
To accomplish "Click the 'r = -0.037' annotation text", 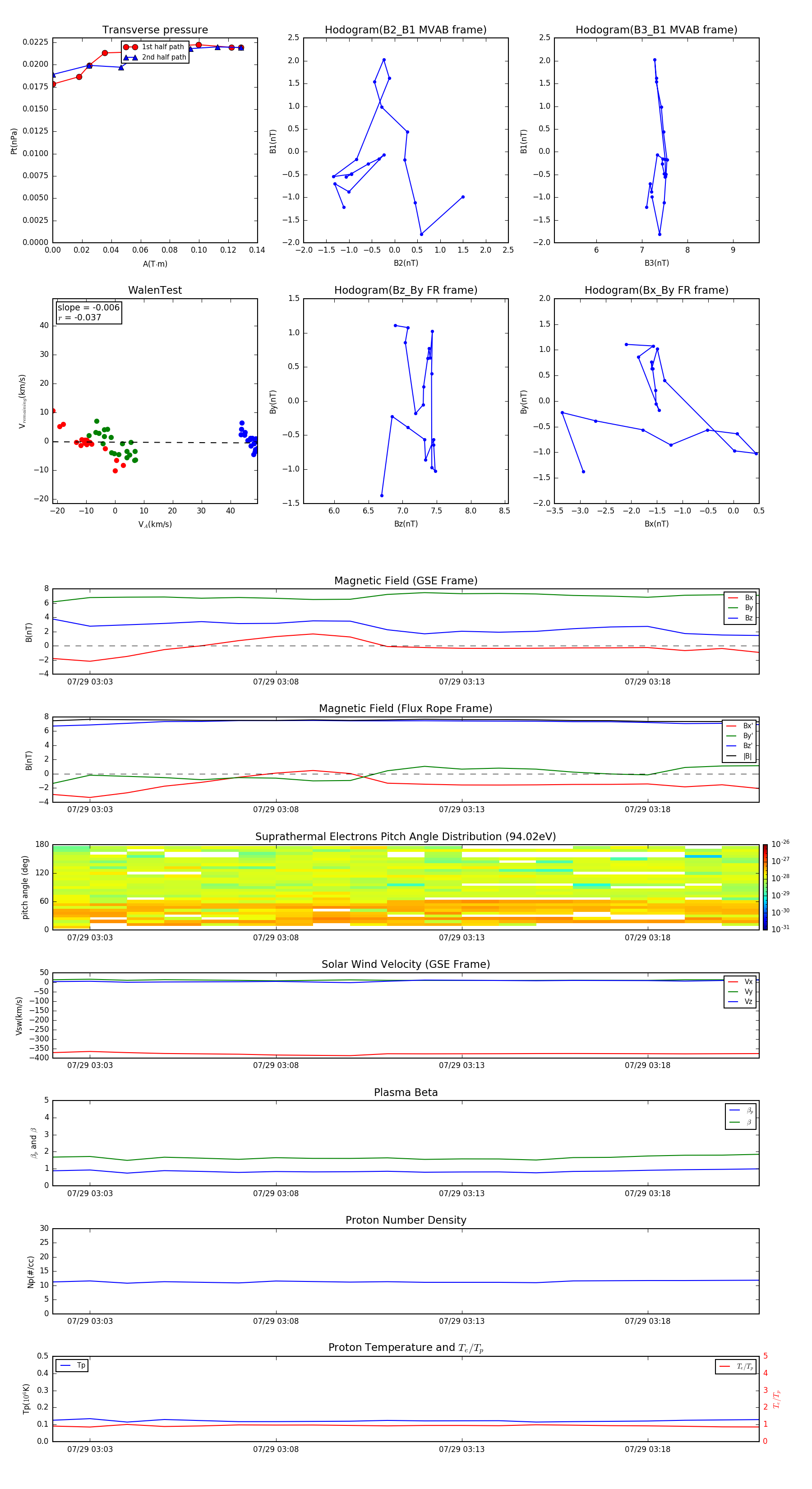I will point(80,317).
